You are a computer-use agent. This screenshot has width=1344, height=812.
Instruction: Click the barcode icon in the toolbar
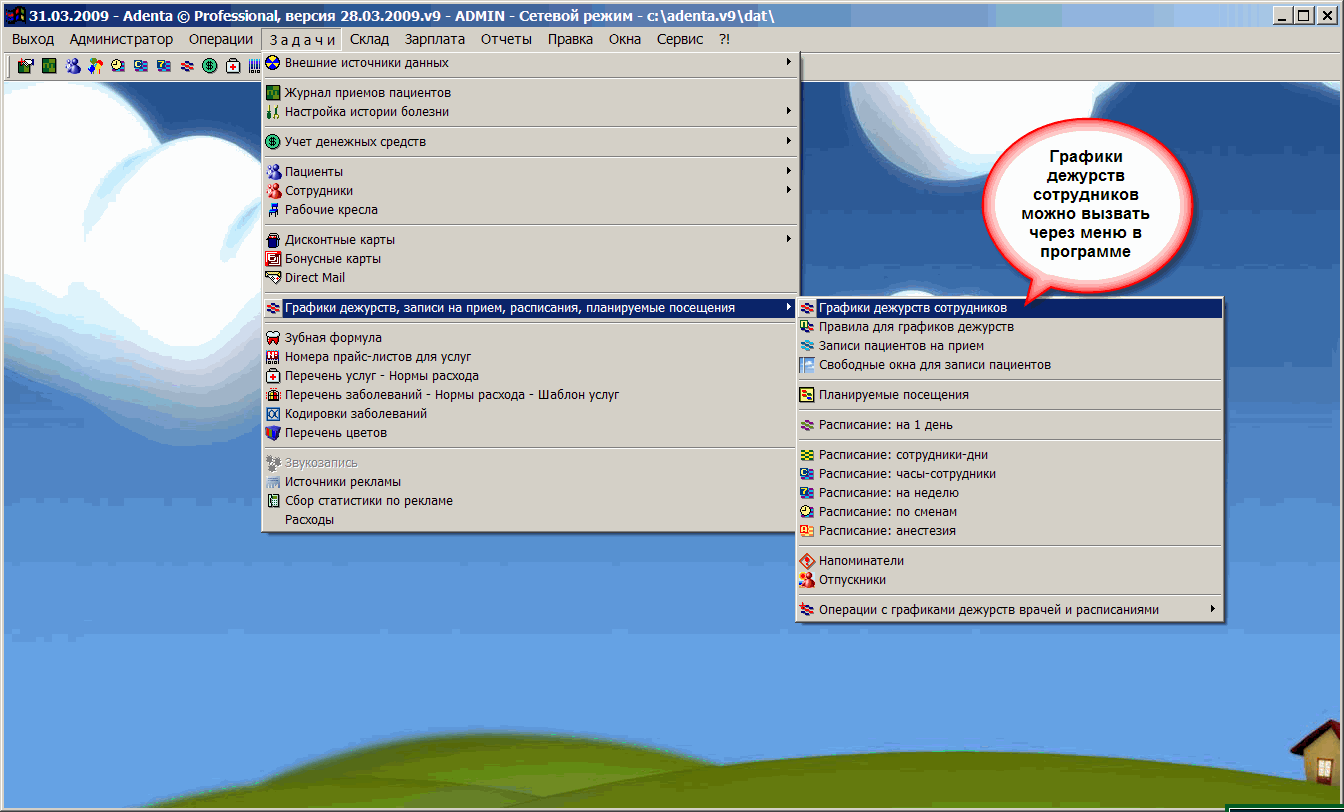pos(254,66)
